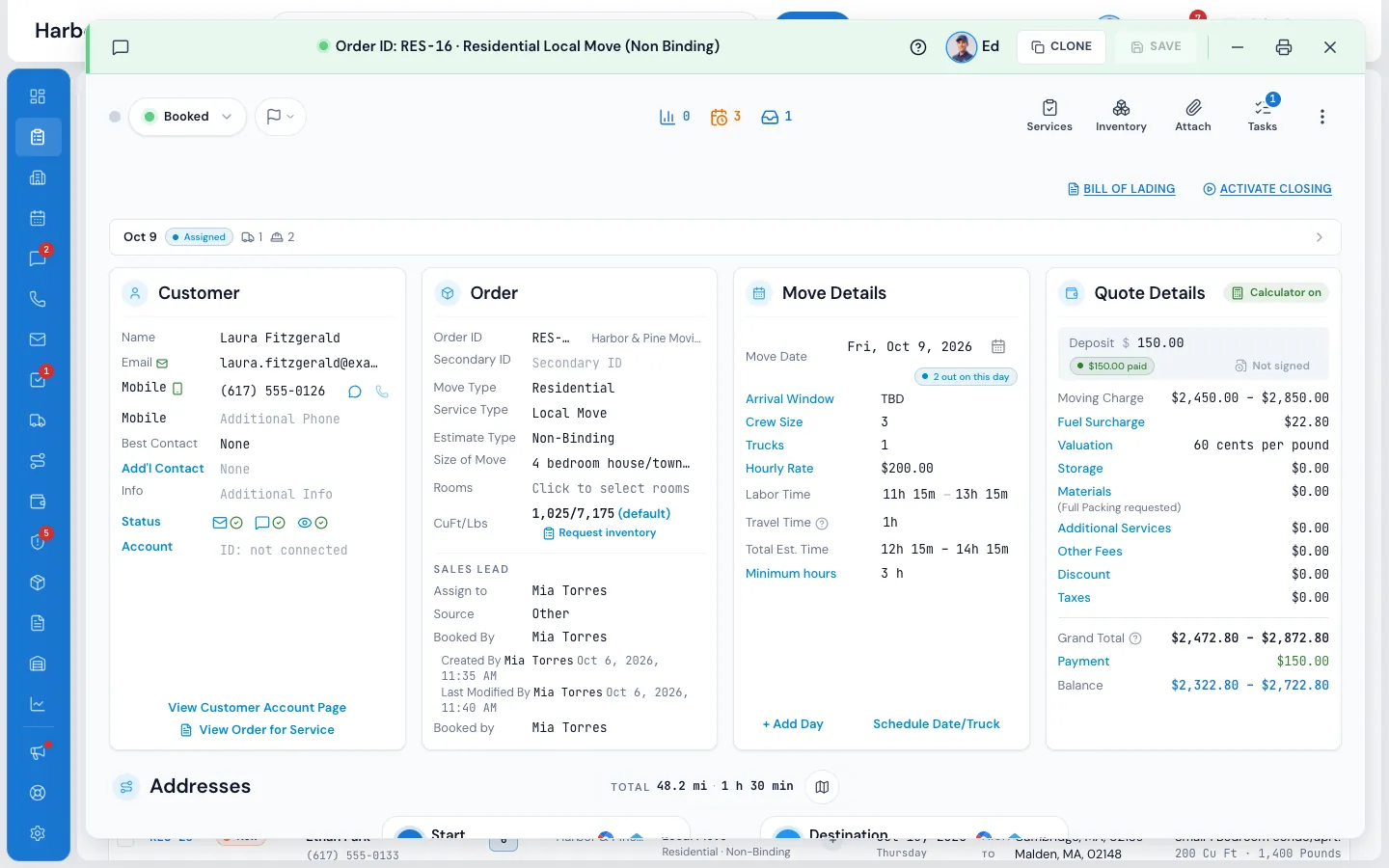Open the three-dot more options menu
The image size is (1389, 868).
click(1322, 117)
